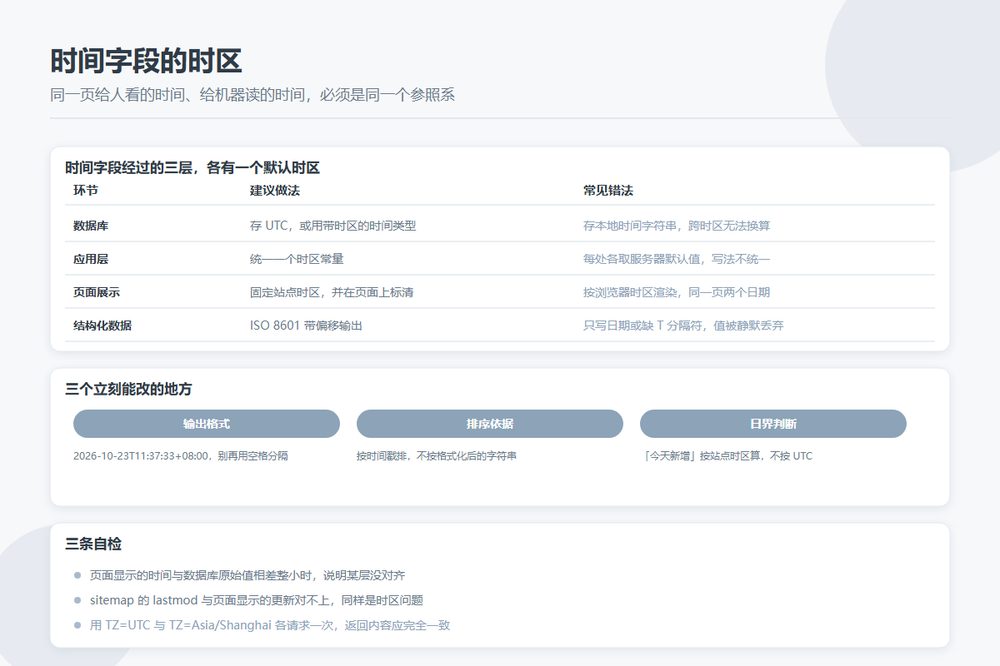
Task: Select the page title 时间字段的时区
Action: coord(146,61)
